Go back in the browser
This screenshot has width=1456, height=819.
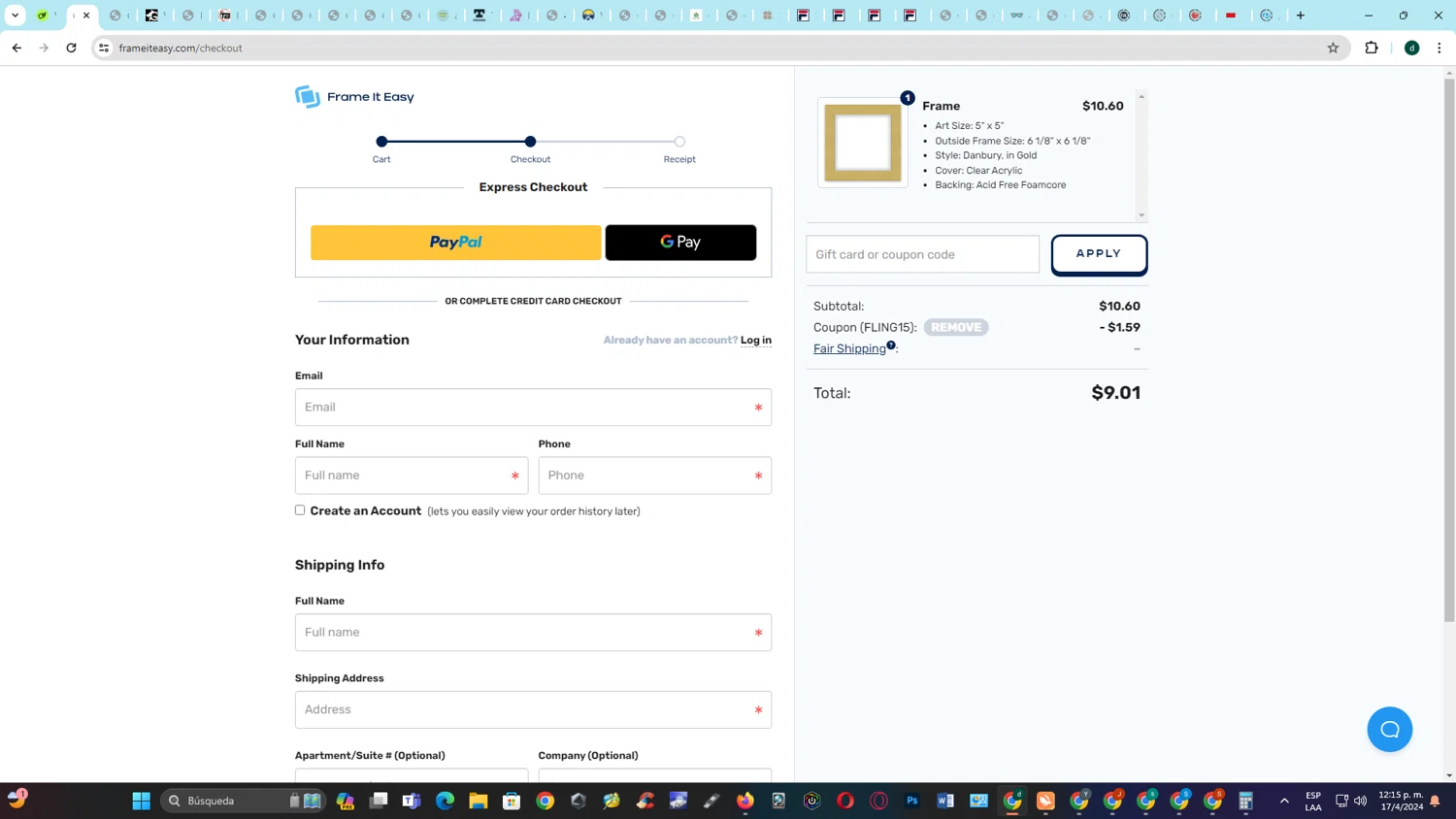[17, 48]
